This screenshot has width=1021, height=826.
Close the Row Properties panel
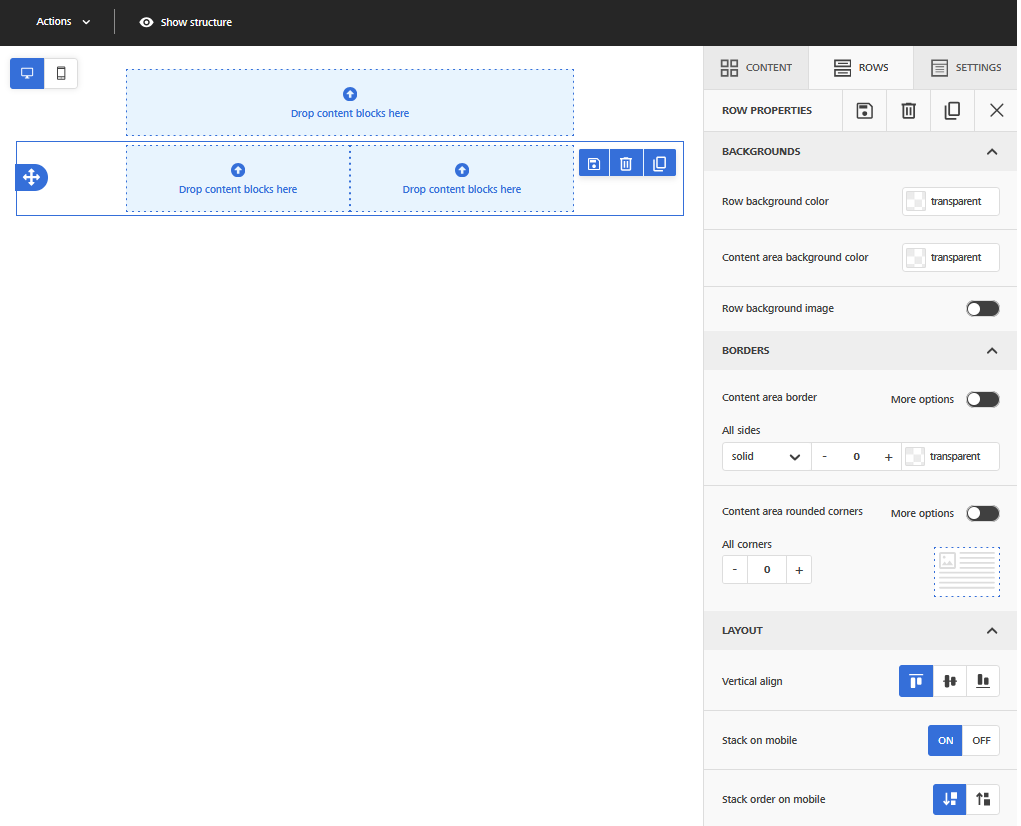(996, 111)
